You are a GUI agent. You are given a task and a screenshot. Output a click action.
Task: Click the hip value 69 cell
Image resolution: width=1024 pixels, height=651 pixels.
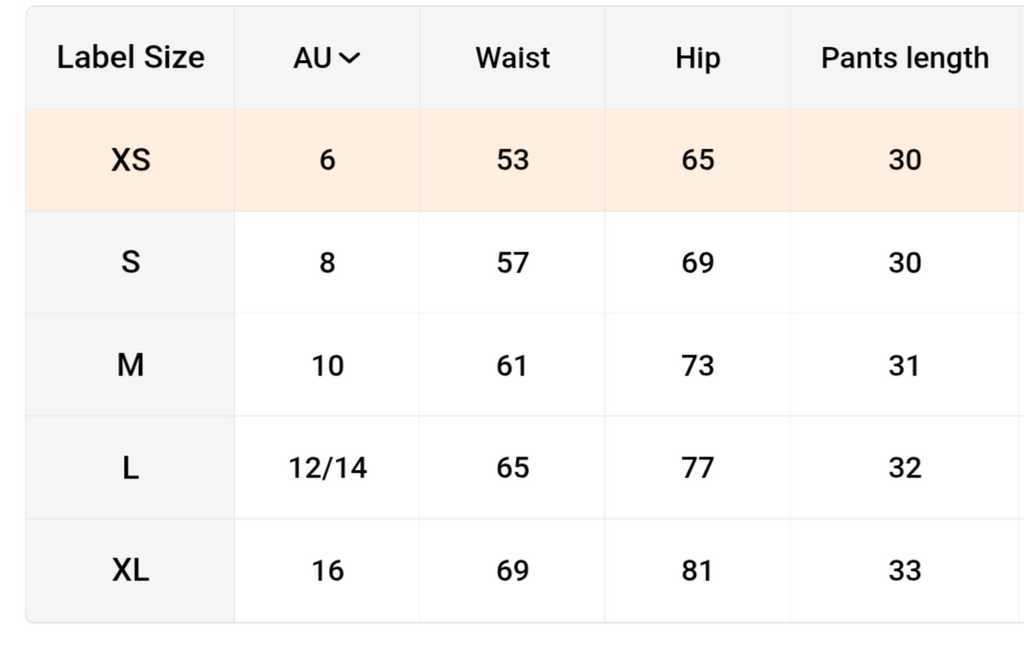coord(697,262)
